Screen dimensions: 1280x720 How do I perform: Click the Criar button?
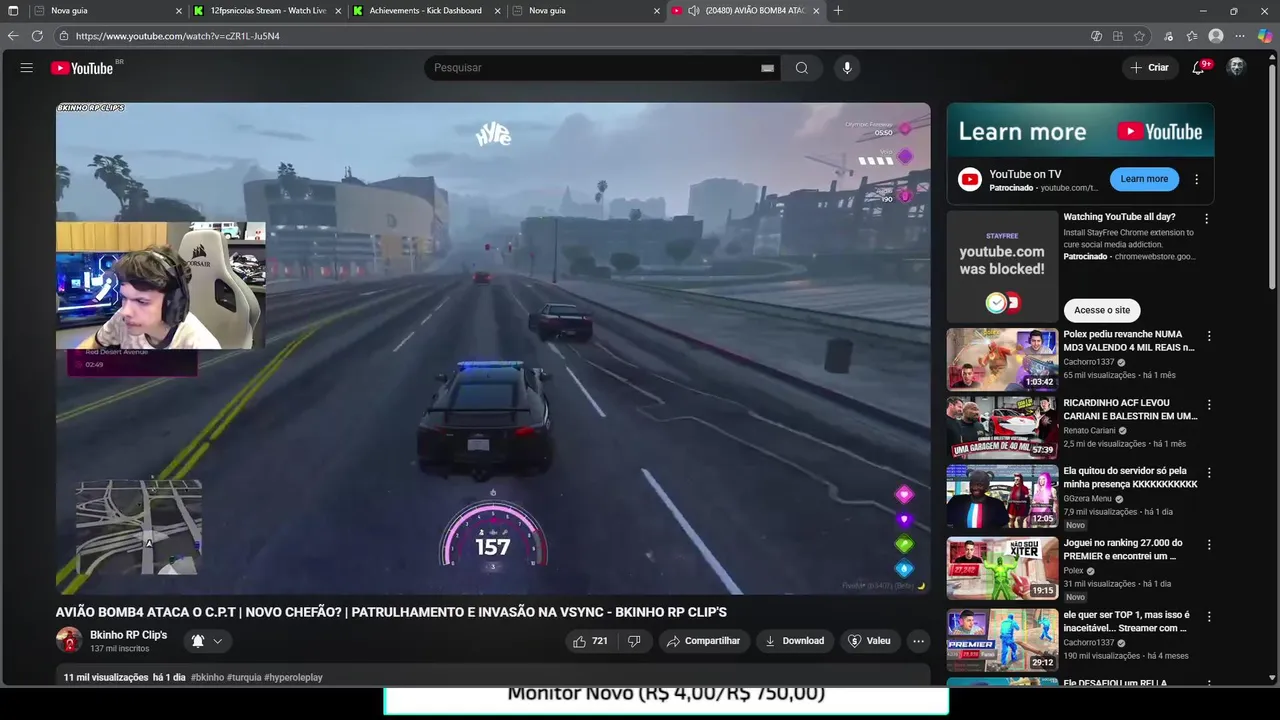1149,68
